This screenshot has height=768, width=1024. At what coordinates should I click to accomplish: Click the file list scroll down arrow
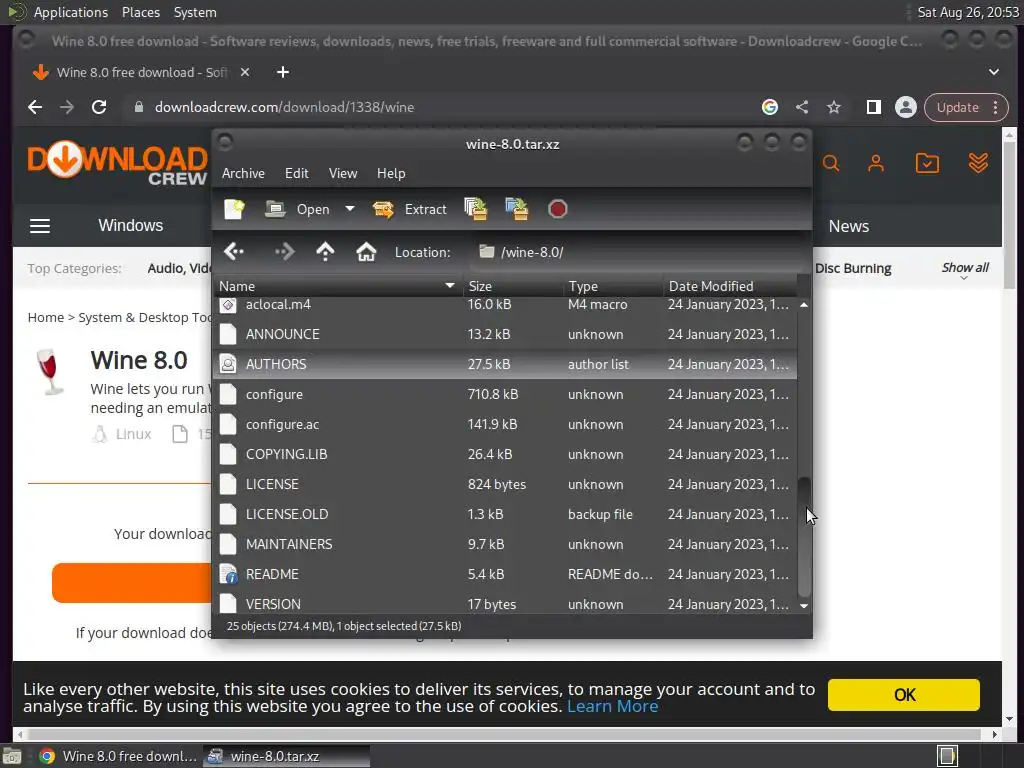tap(804, 606)
